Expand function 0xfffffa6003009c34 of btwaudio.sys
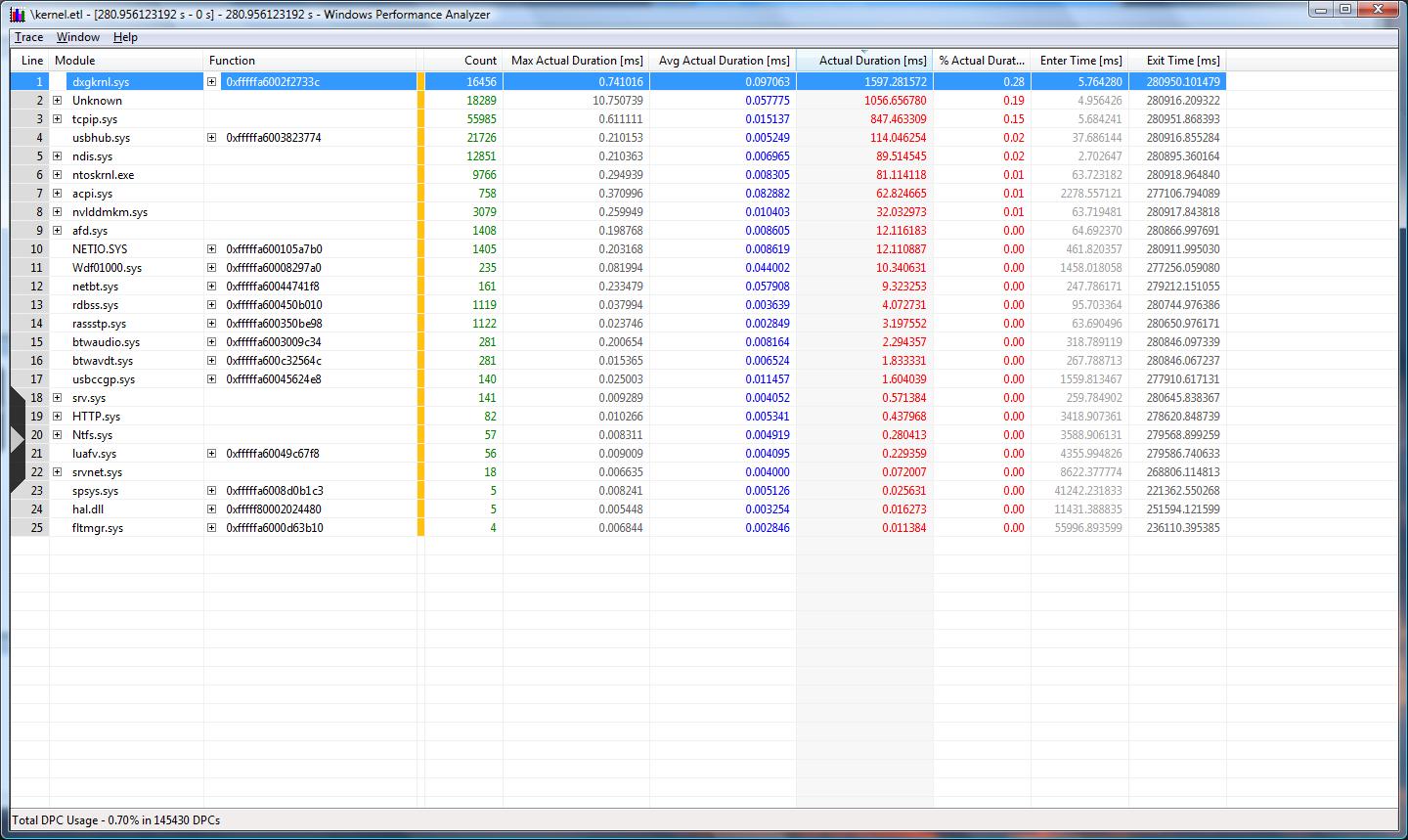The width and height of the screenshot is (1408, 840). (212, 342)
